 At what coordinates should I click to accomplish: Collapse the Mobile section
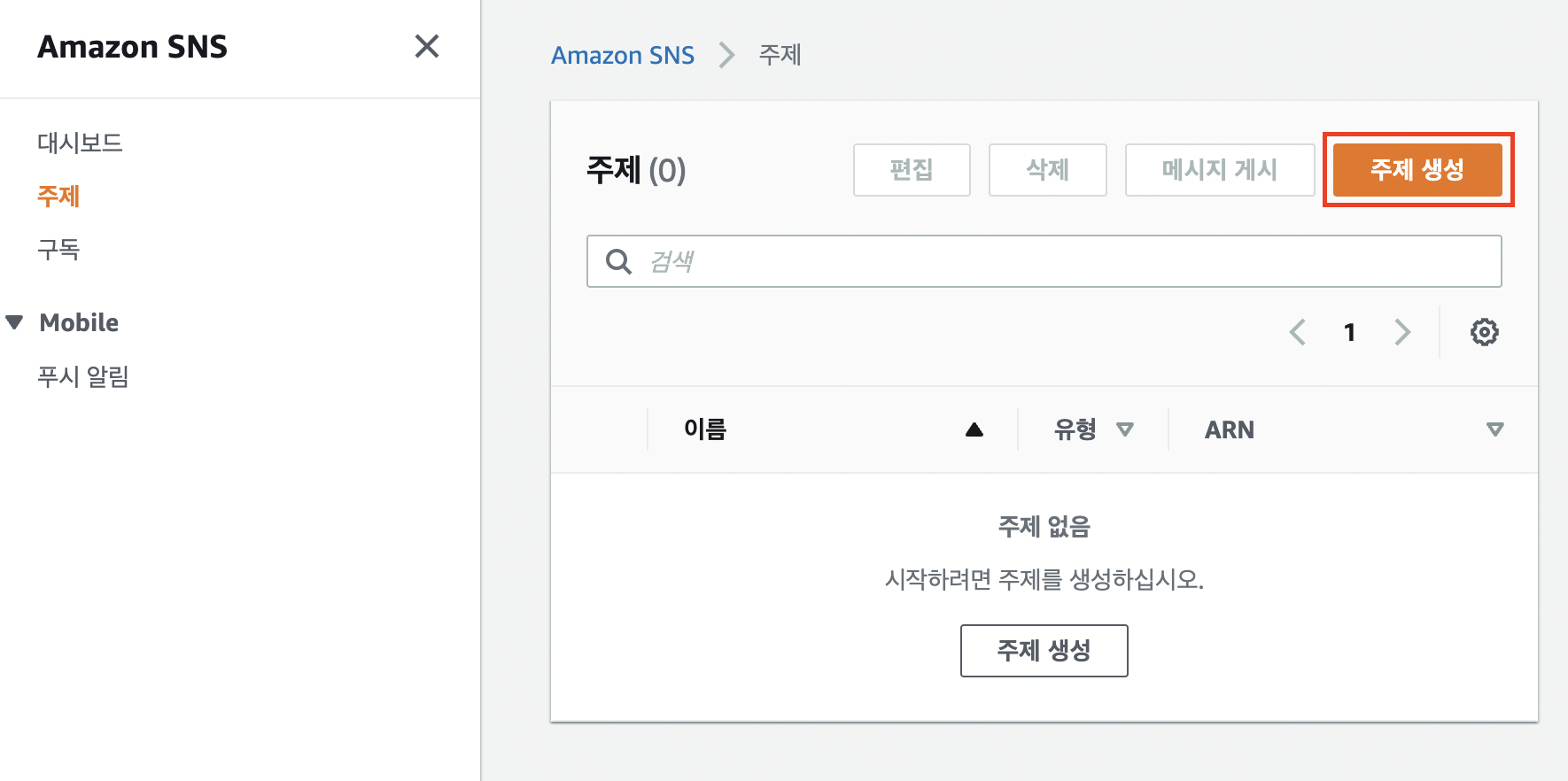click(15, 322)
